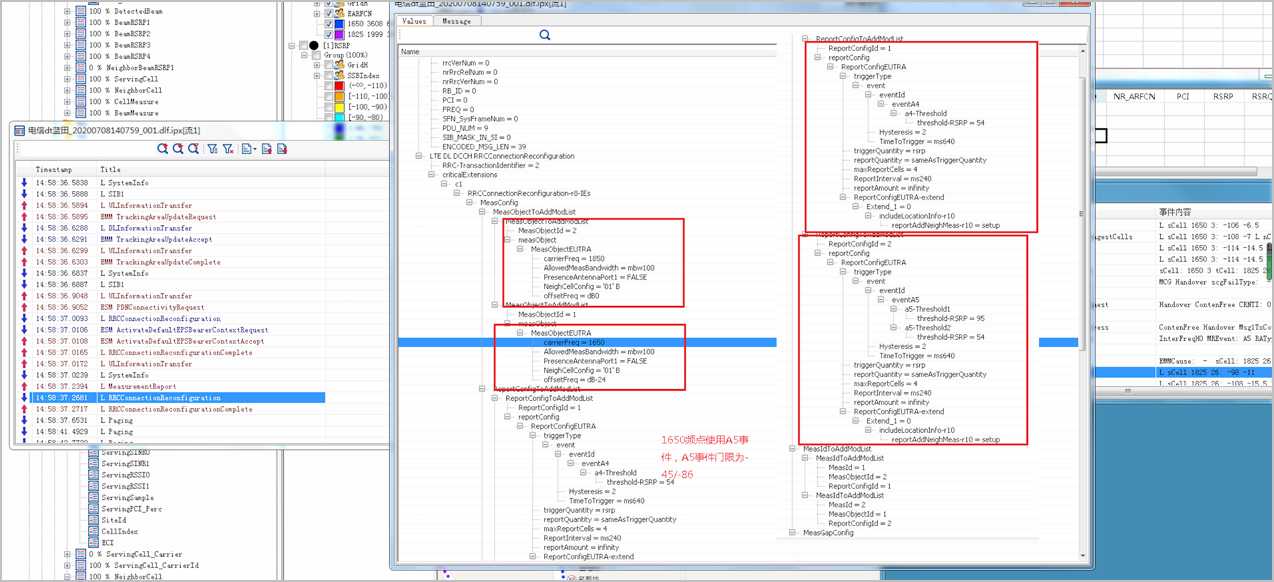The width and height of the screenshot is (1274, 582).
Task: Click the BeamRSRP1 item icon in tree
Action: 81,23
